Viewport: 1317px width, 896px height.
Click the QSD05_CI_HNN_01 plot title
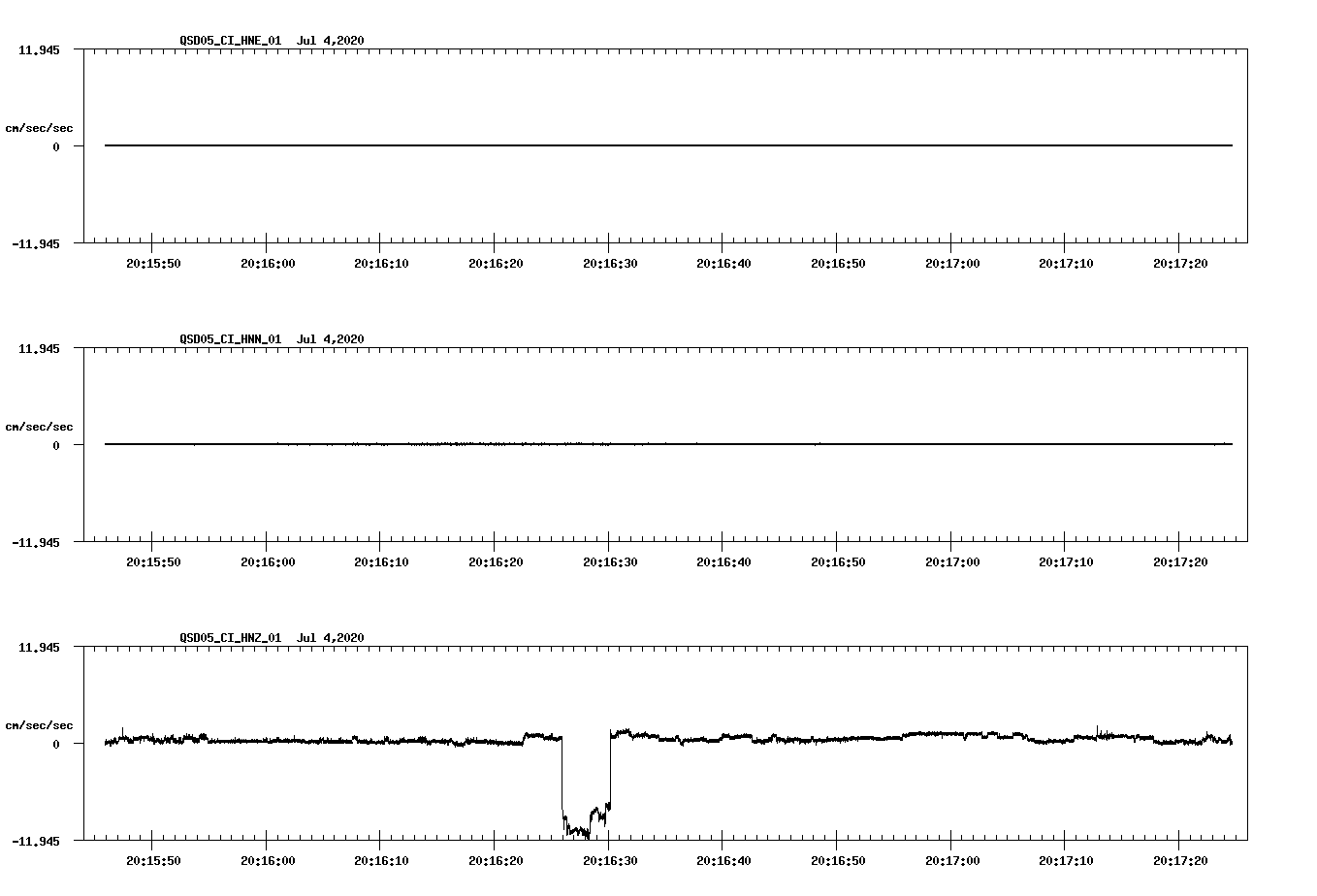pos(273,339)
